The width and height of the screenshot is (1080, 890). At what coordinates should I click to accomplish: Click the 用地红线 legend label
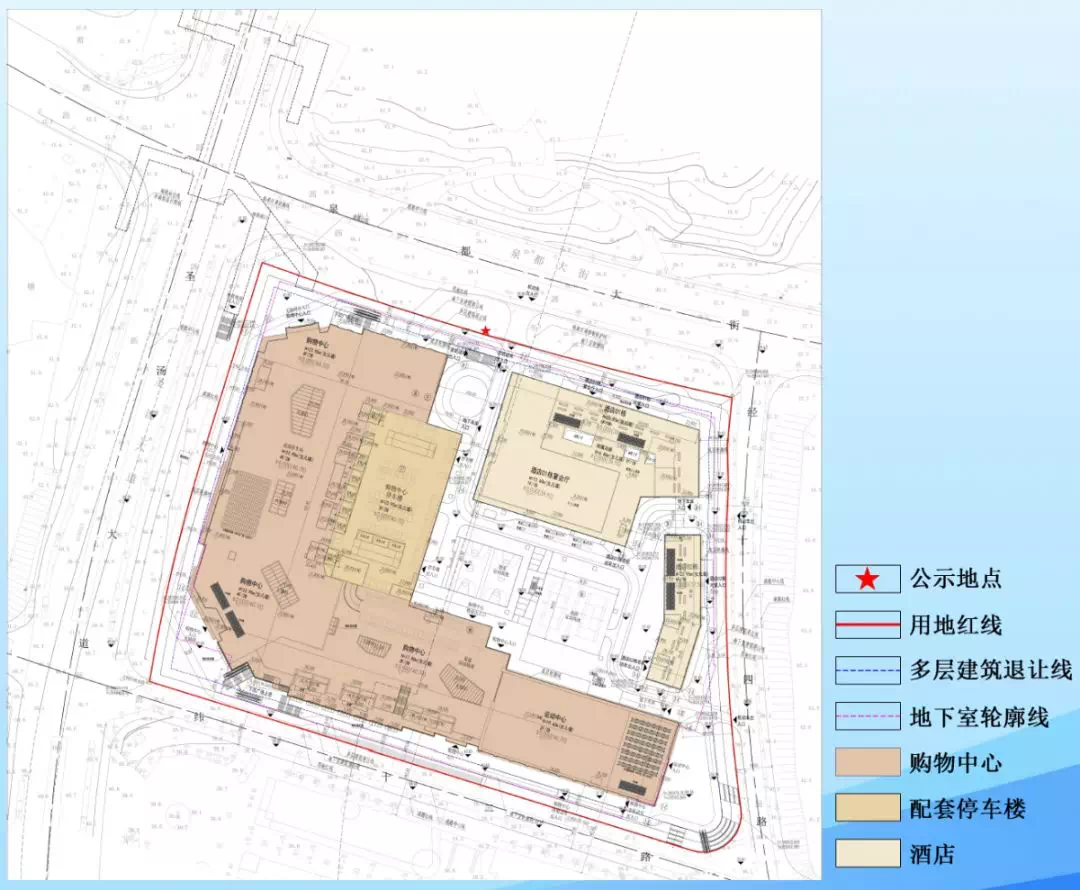pyautogui.click(x=955, y=626)
